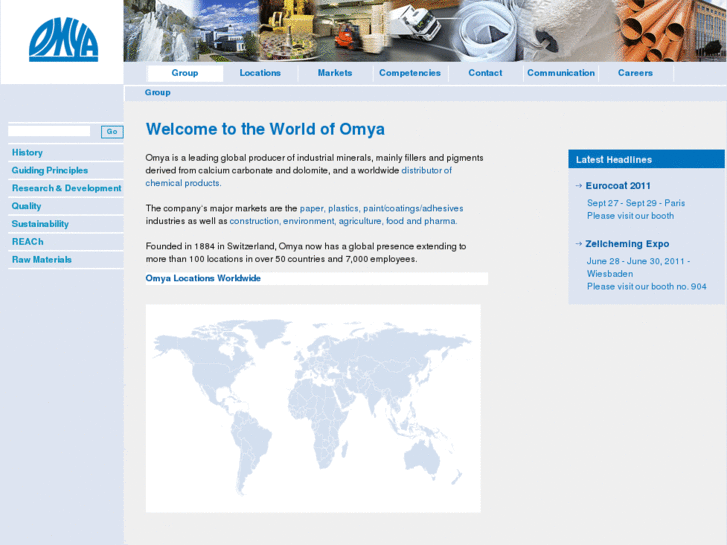Open the Group nav tab
The height and width of the screenshot is (545, 727).
[185, 73]
